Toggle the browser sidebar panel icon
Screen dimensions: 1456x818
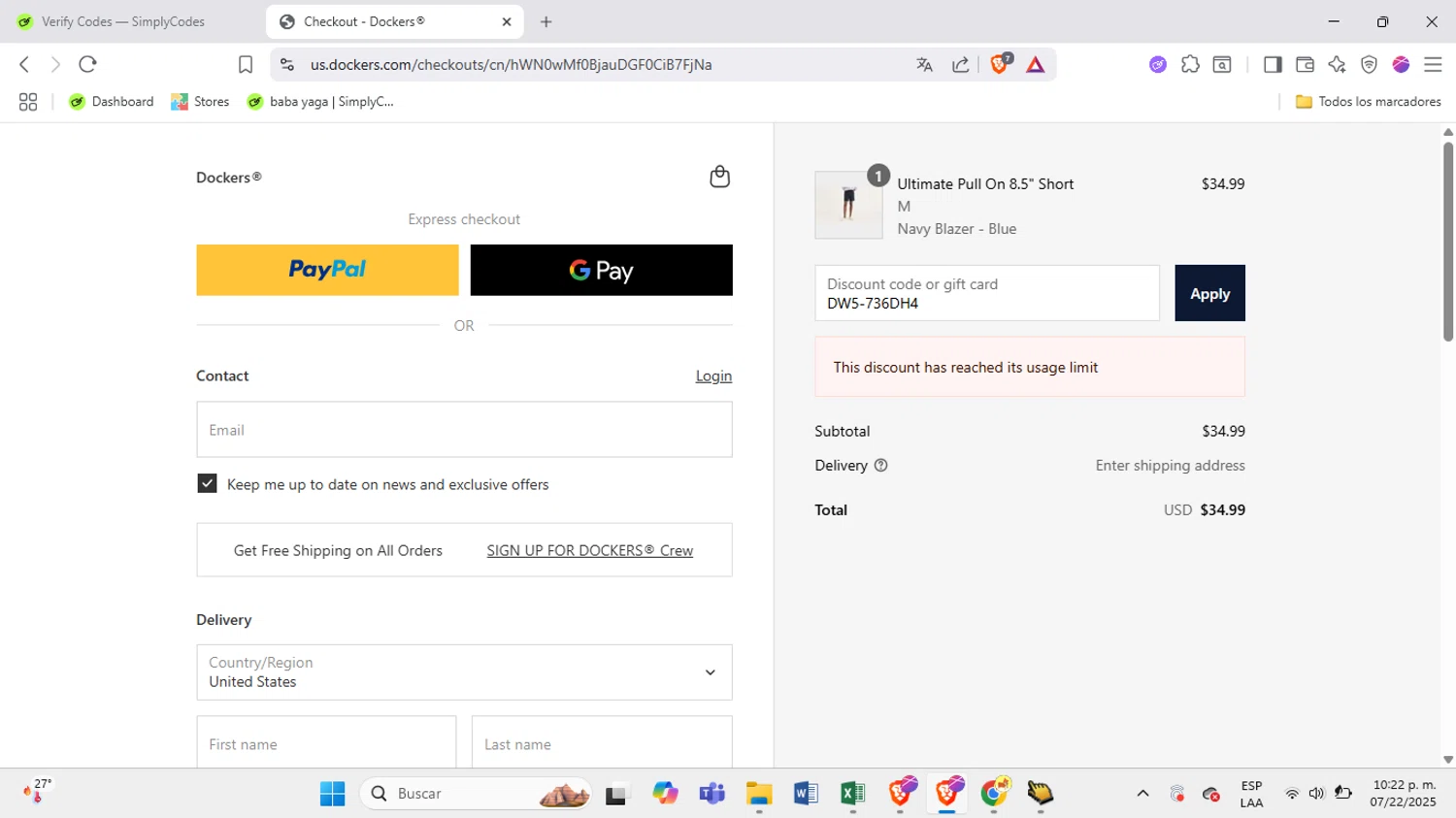coord(1273,64)
